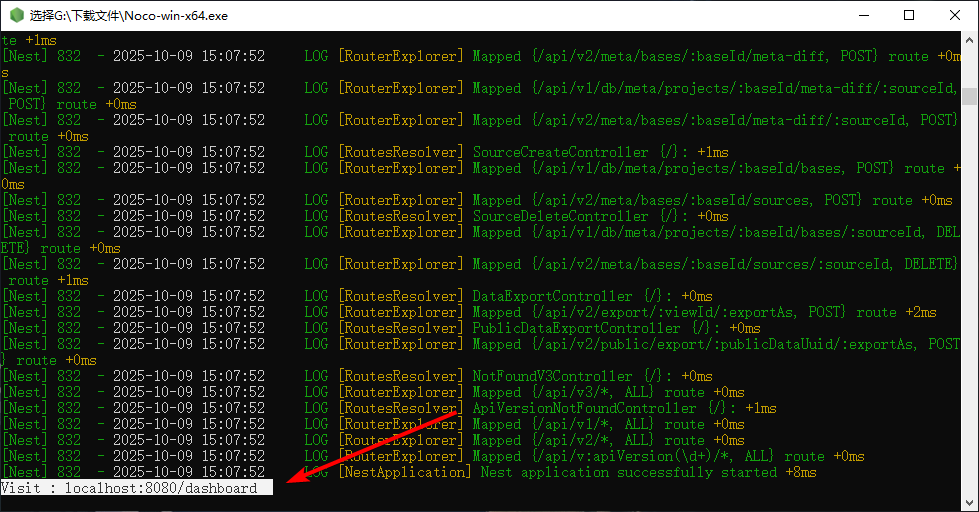This screenshot has width=979, height=512.
Task: Click the highlighted "Visit :" text
Action: tap(28, 488)
